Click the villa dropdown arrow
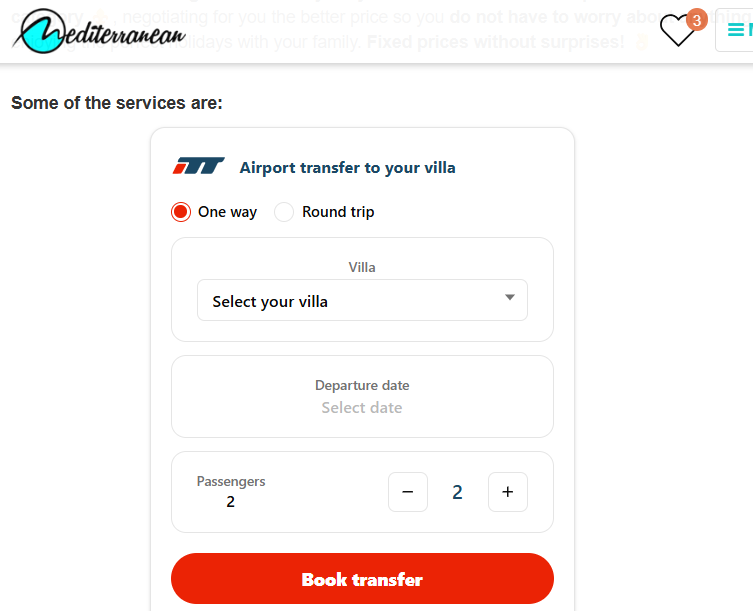Screen dimensions: 753x611 pos(510,297)
